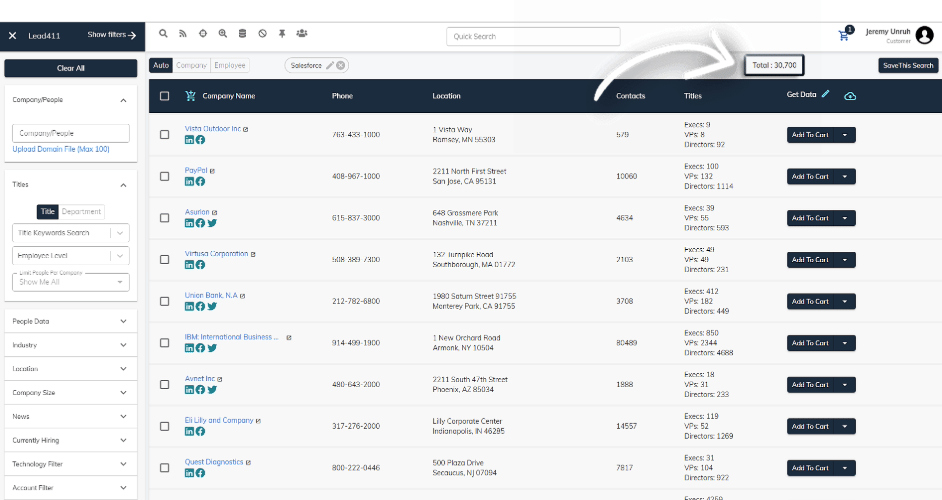Open the shopping cart in header
The height and width of the screenshot is (500, 942).
pos(843,36)
